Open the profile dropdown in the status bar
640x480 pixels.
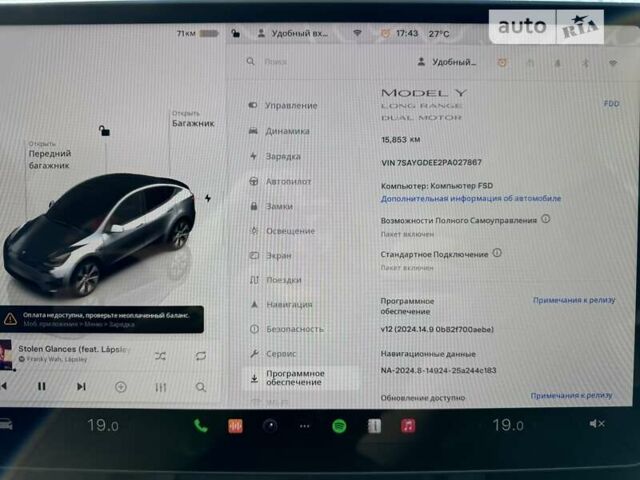293,33
